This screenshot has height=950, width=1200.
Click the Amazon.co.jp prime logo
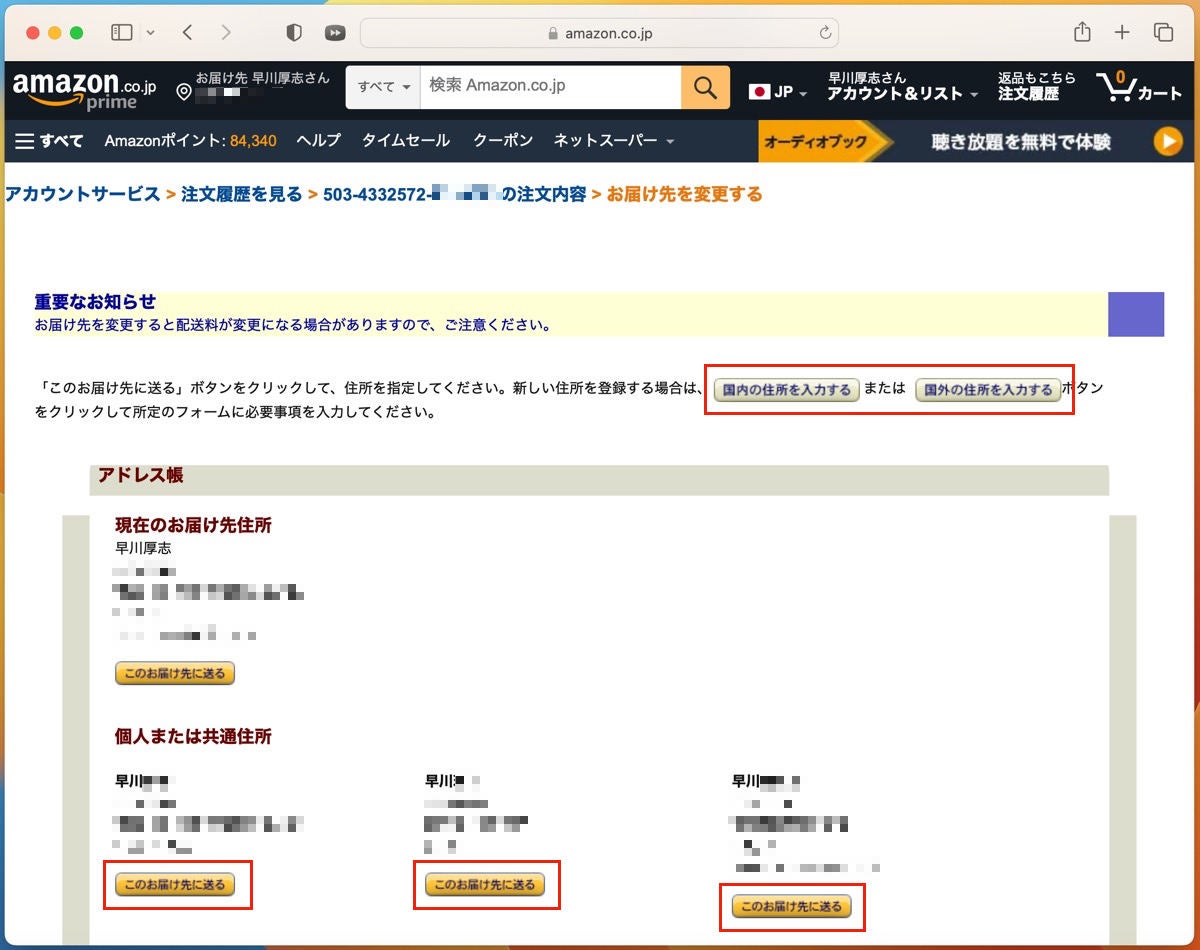click(84, 90)
